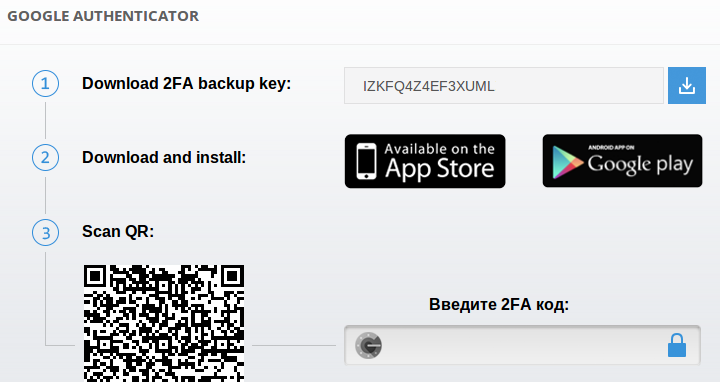Screen dimensions: 720x382
Task: Focus the 2FA code input field
Action: click(522, 345)
